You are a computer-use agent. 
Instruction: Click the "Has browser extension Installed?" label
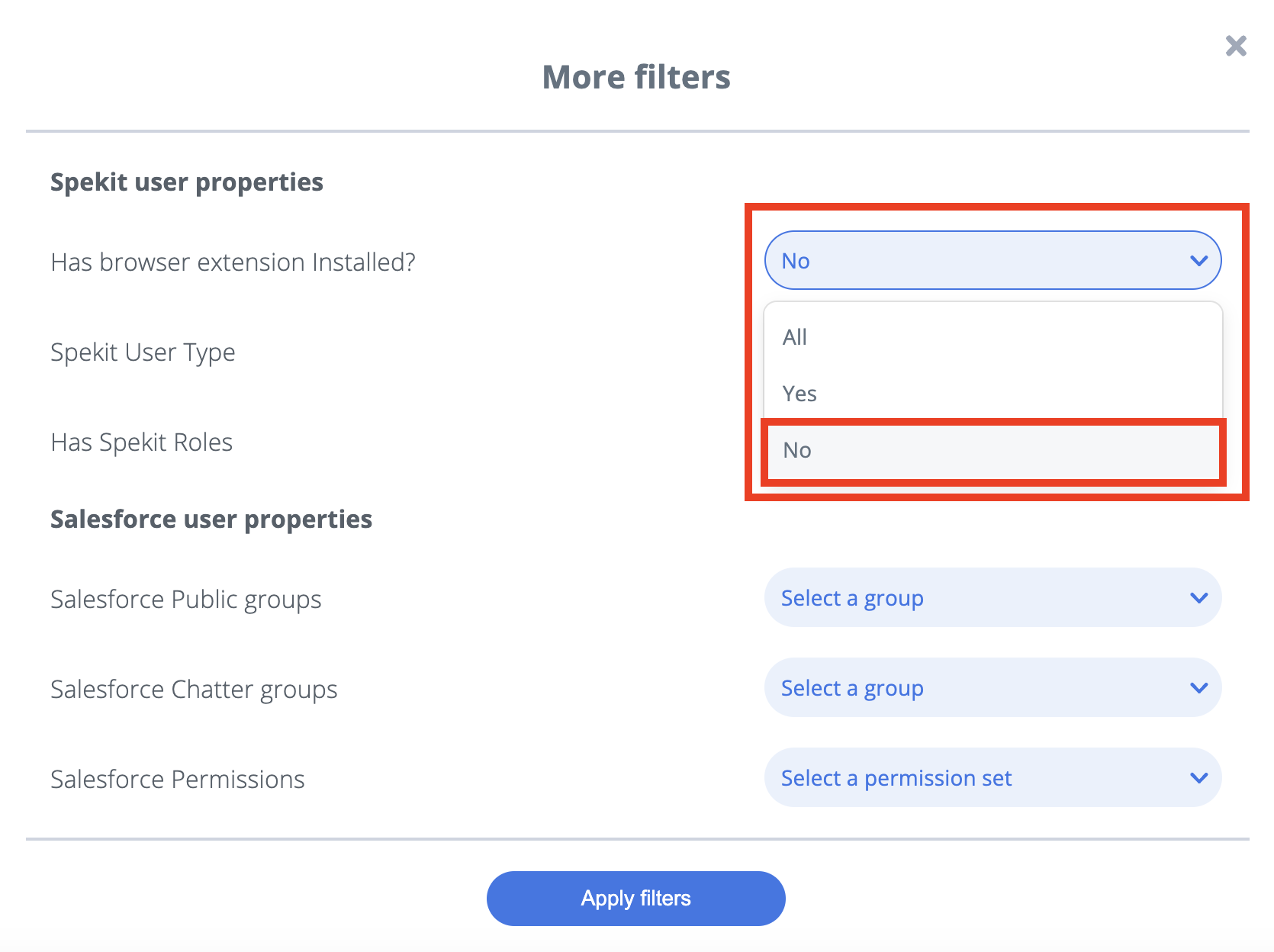click(233, 262)
